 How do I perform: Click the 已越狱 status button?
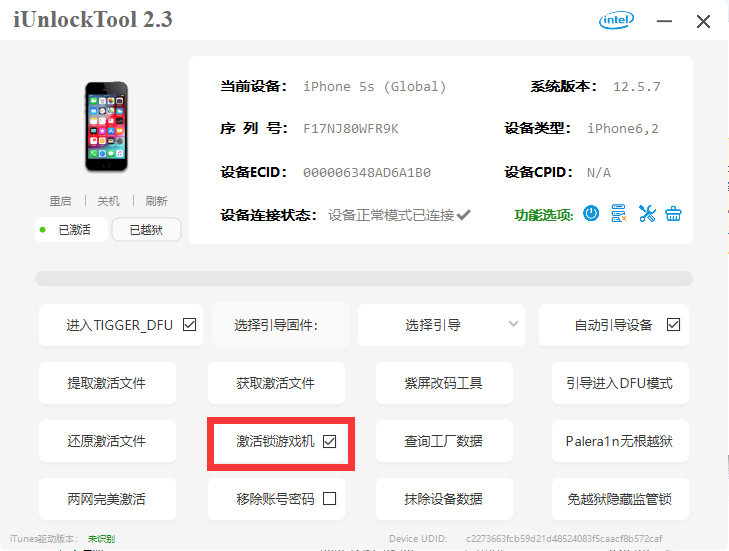(x=146, y=230)
